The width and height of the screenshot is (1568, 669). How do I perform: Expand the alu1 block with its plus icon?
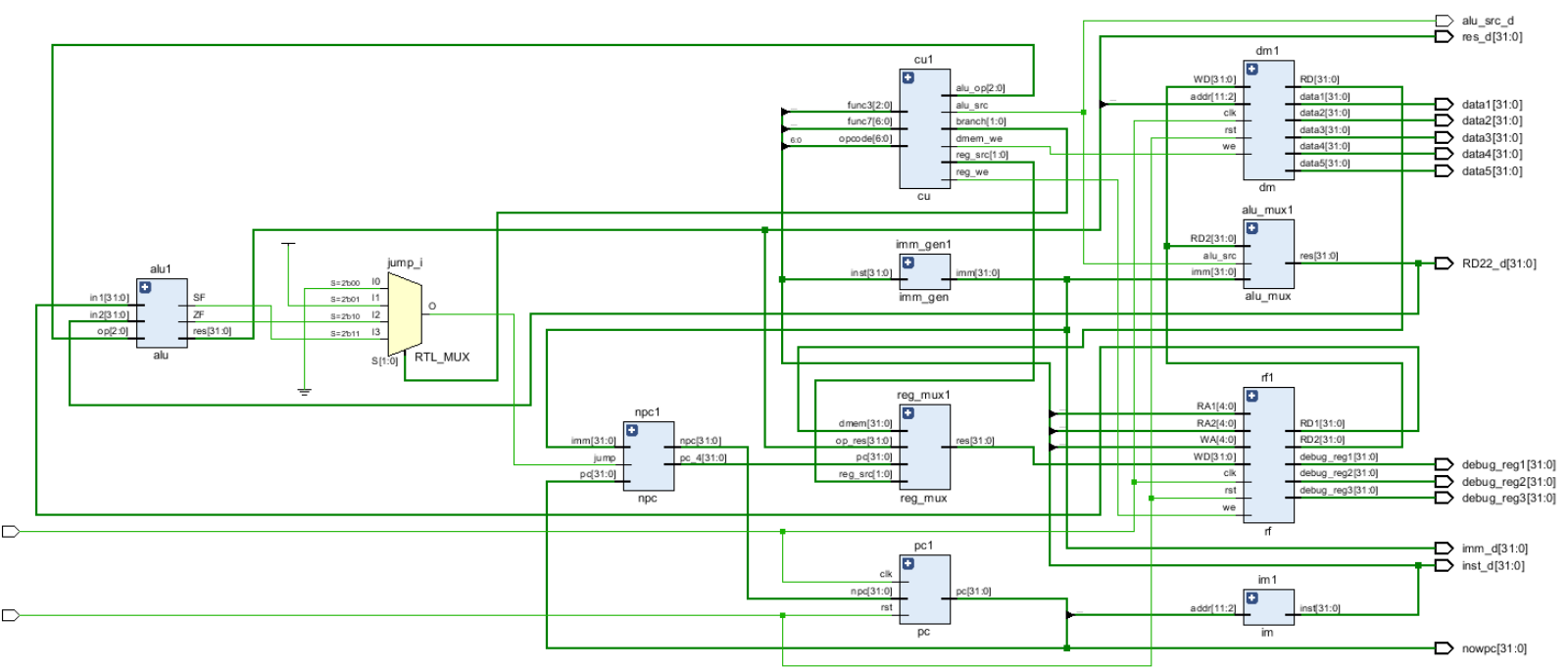point(145,287)
